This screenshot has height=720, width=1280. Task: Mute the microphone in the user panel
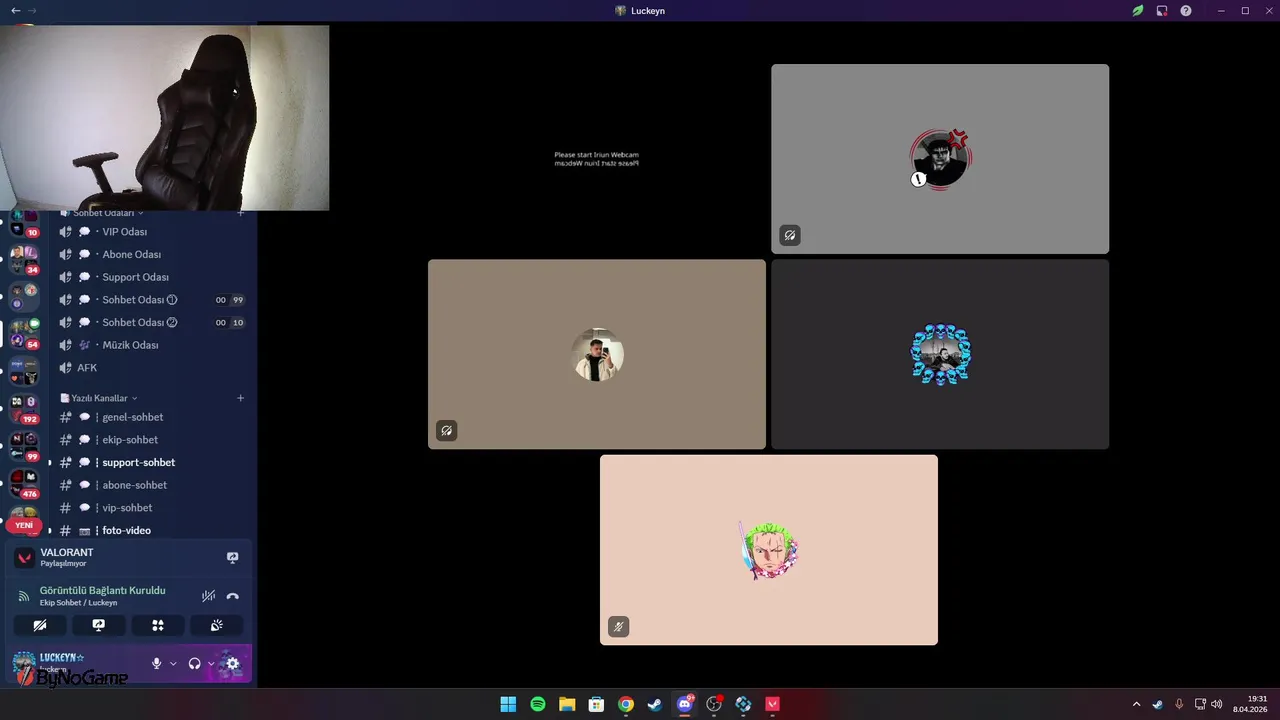coord(156,663)
